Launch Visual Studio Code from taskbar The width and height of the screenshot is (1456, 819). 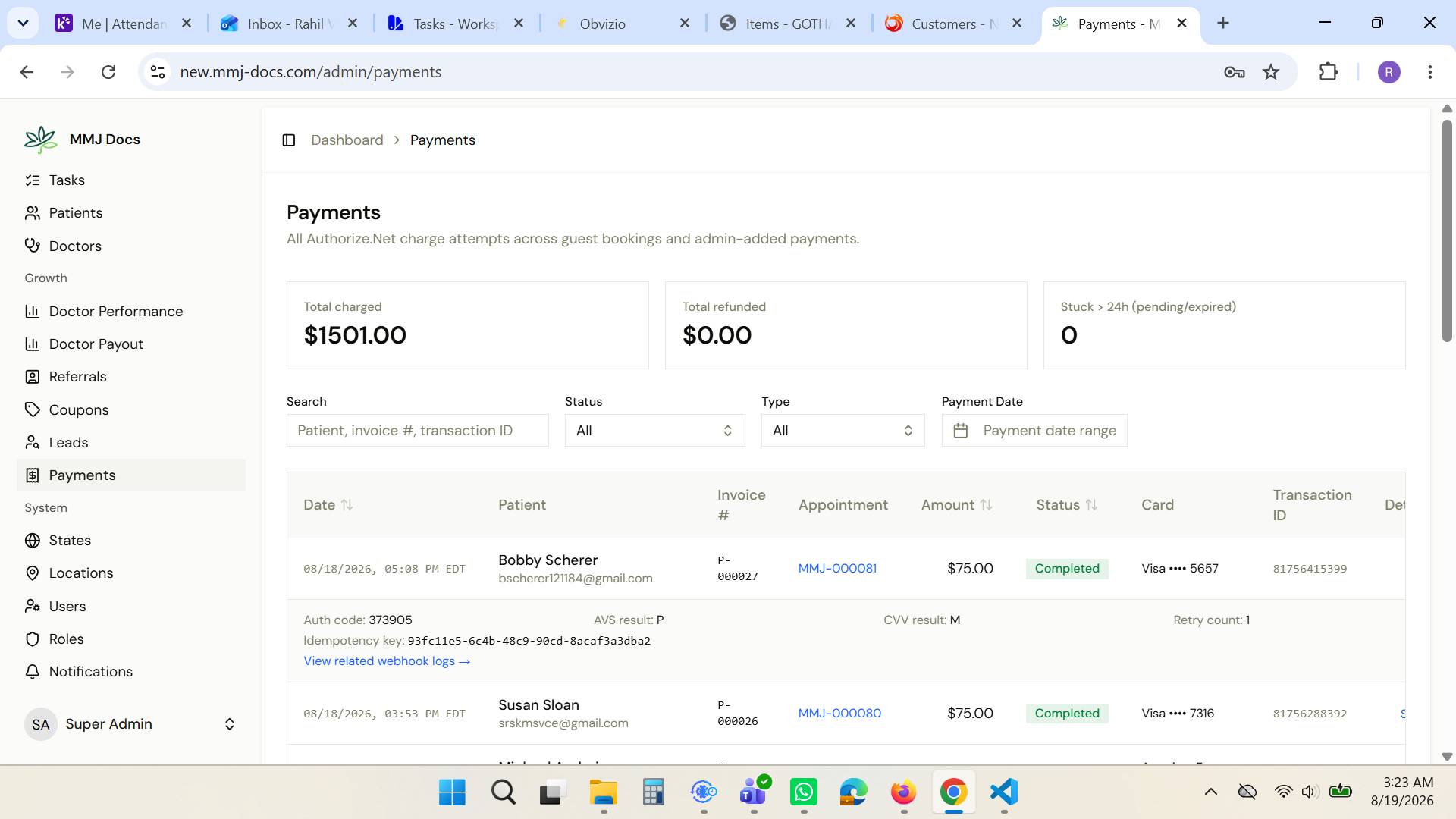click(x=1003, y=792)
